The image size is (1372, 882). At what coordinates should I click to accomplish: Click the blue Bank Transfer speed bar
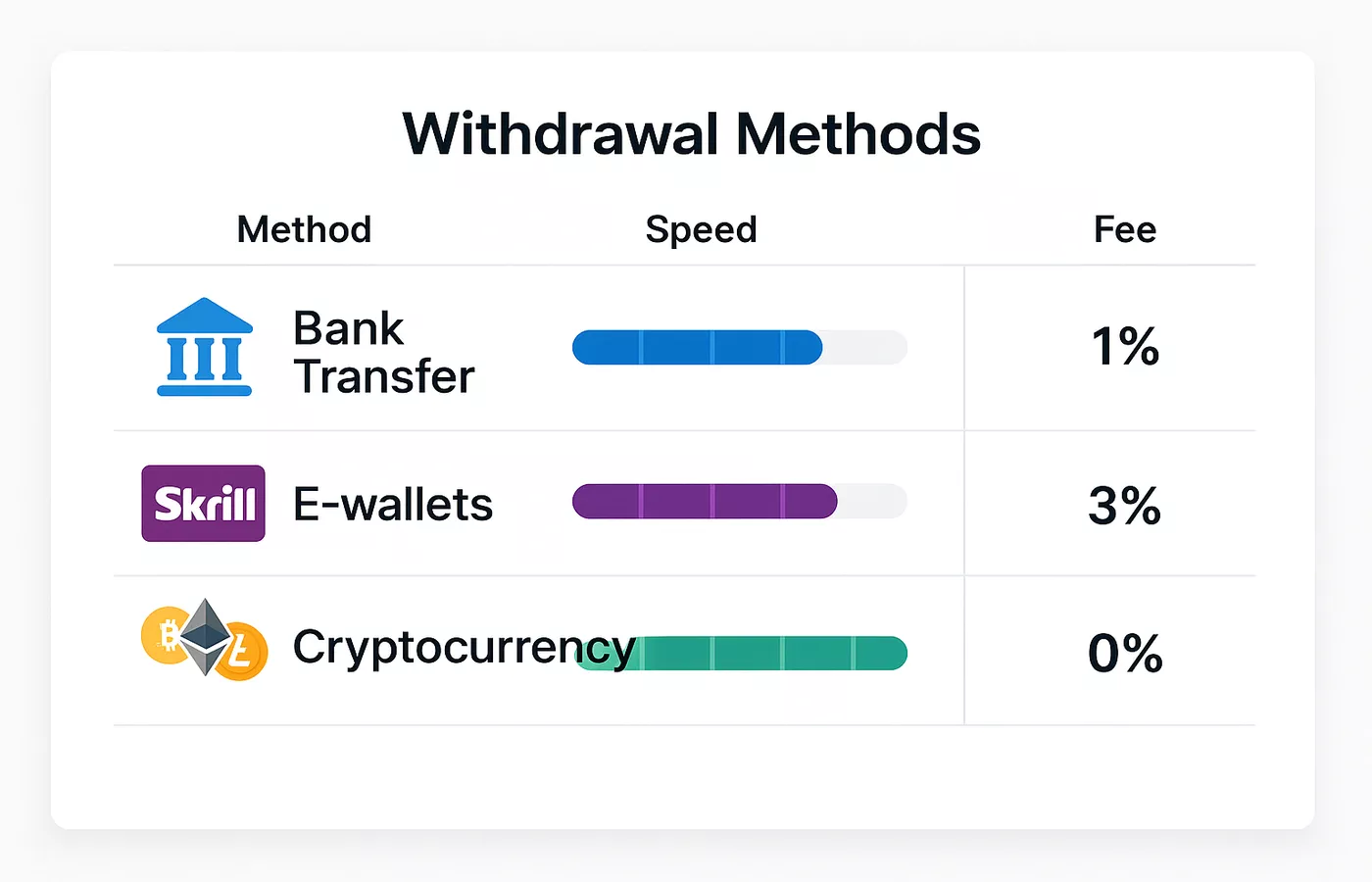697,348
